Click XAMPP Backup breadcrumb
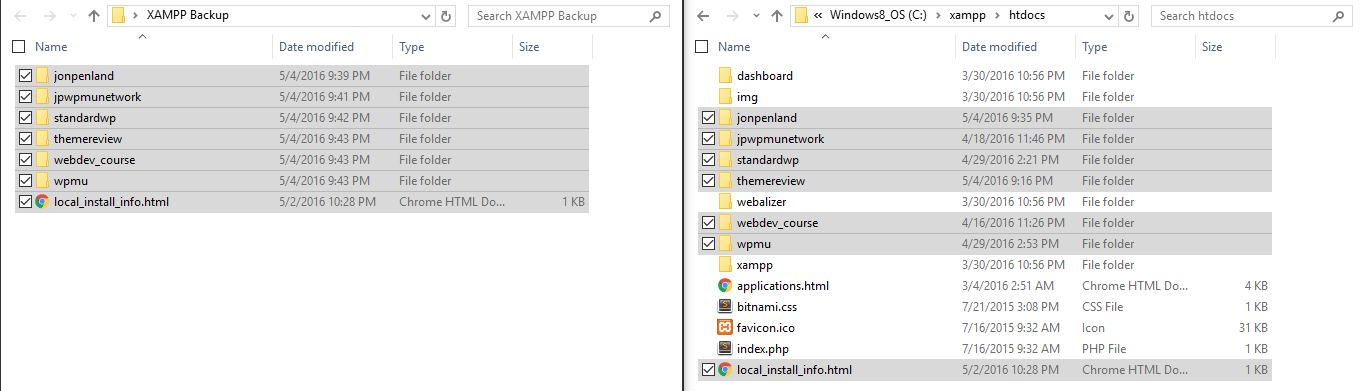The width and height of the screenshot is (1364, 391). (x=188, y=16)
